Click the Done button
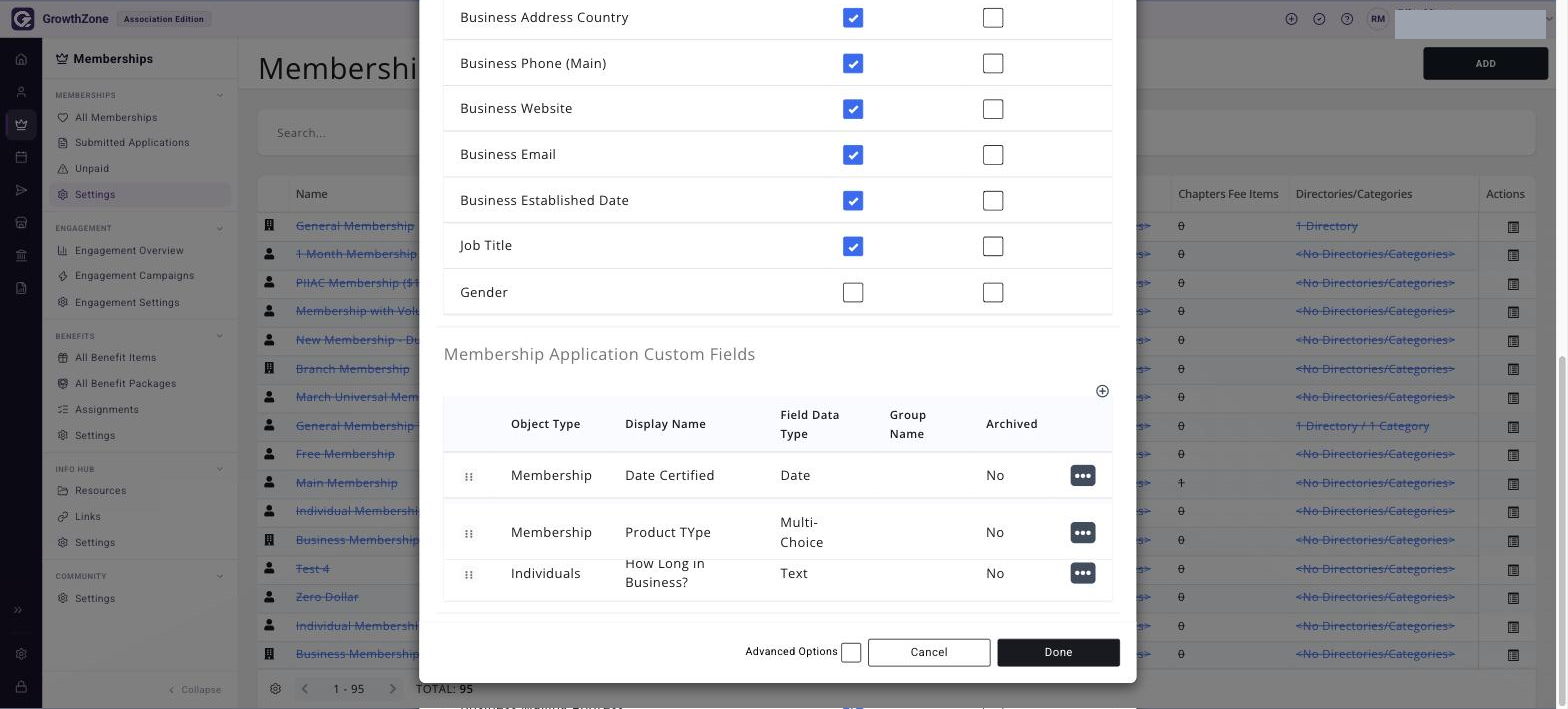The width and height of the screenshot is (1568, 709). 1058,653
